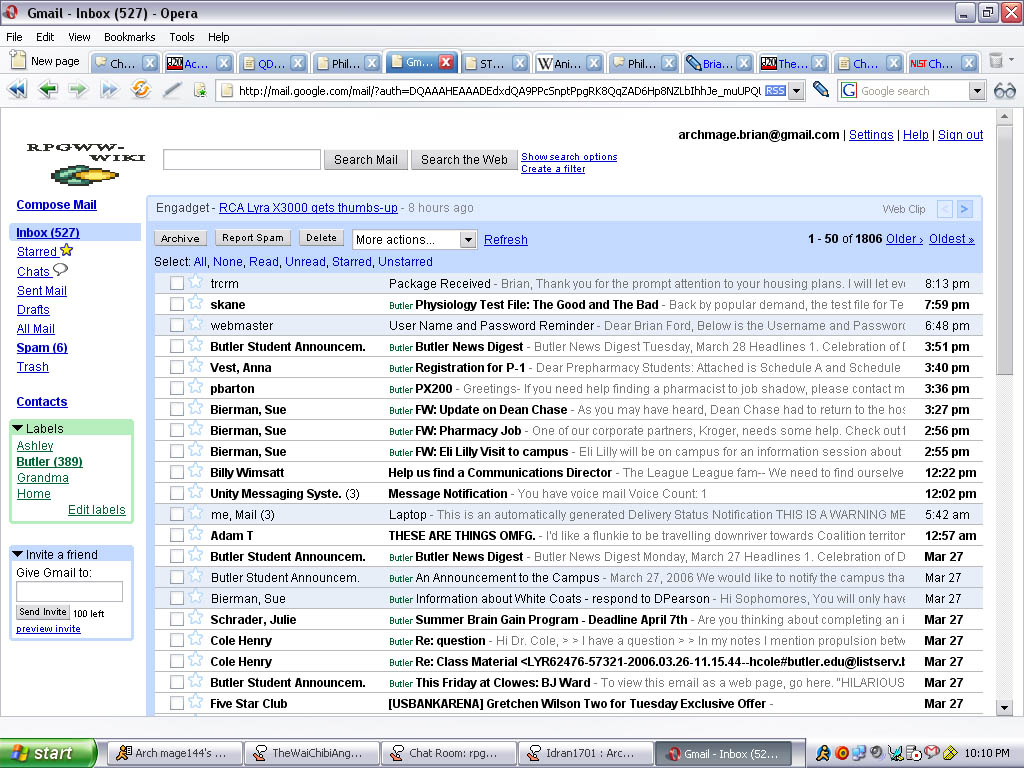Screen dimensions: 1024x768
Task: Tick the checkbox for me, Mail Laptop message
Action: pyautogui.click(x=176, y=515)
